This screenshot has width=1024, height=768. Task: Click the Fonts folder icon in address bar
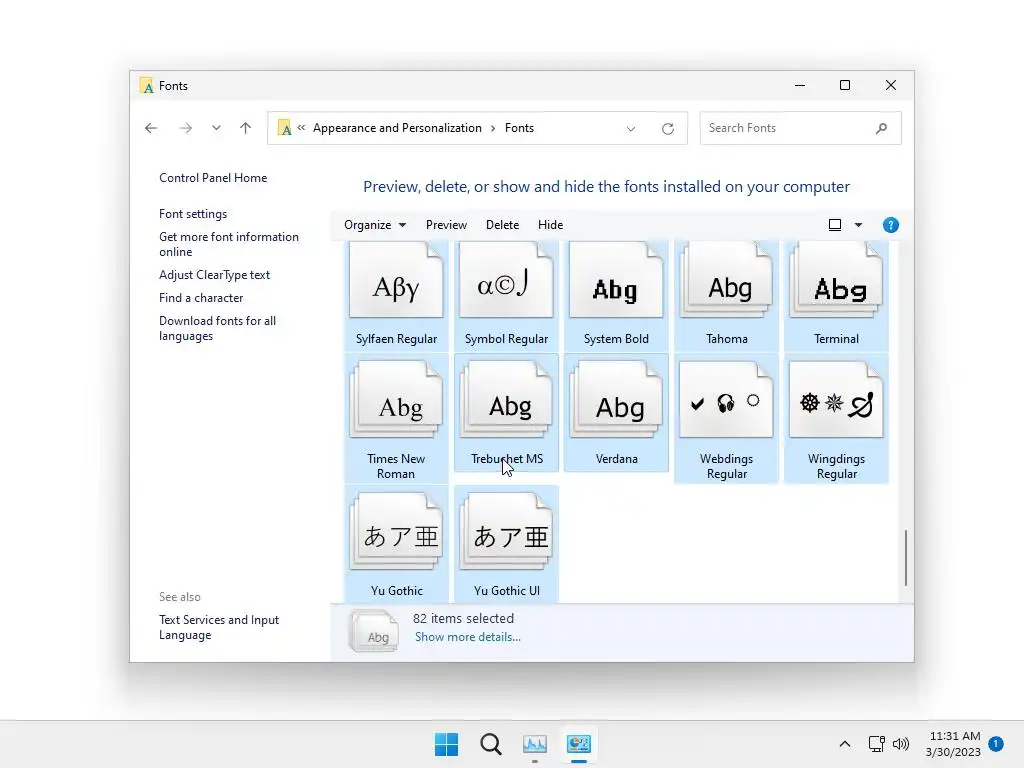(x=285, y=128)
